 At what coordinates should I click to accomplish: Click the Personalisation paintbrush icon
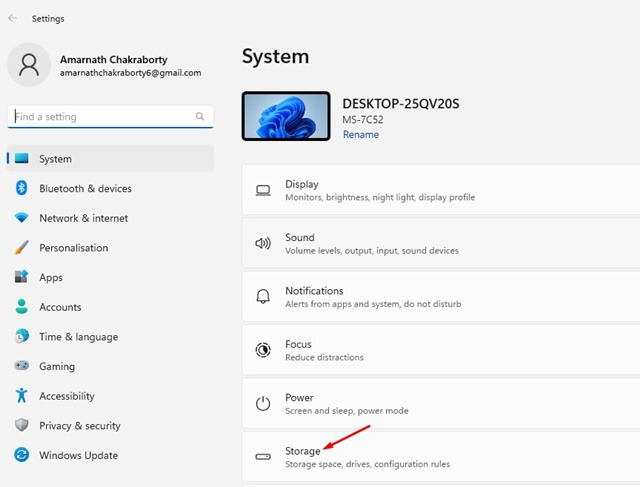click(21, 247)
